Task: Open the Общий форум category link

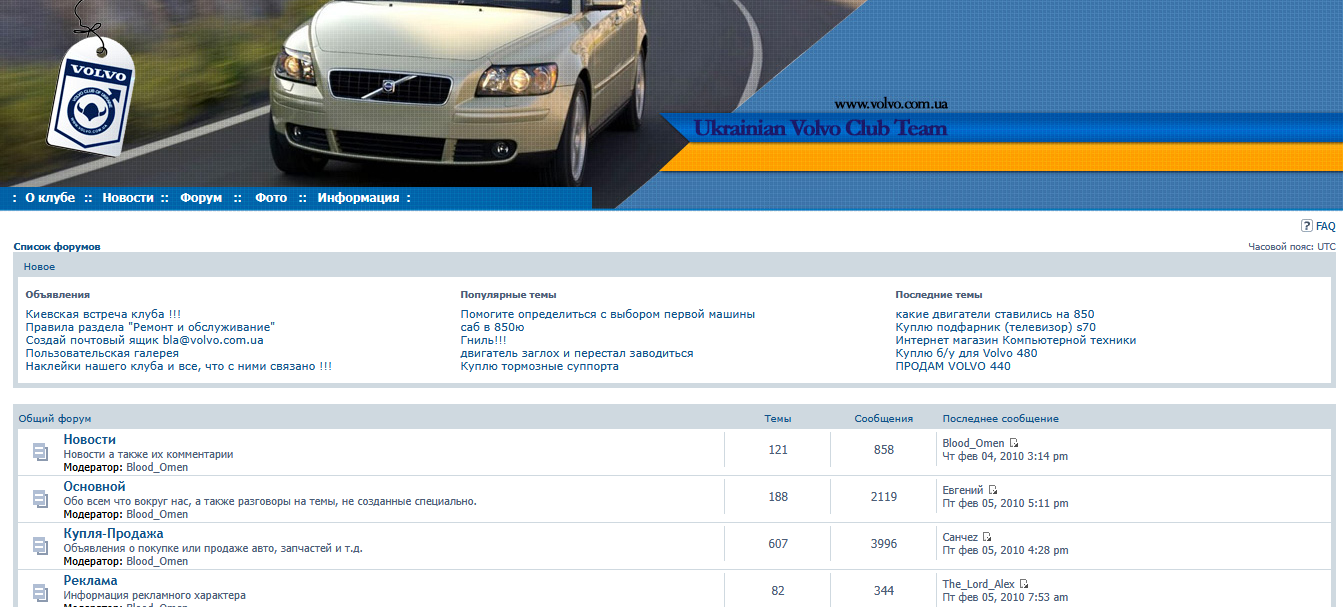Action: coord(55,418)
